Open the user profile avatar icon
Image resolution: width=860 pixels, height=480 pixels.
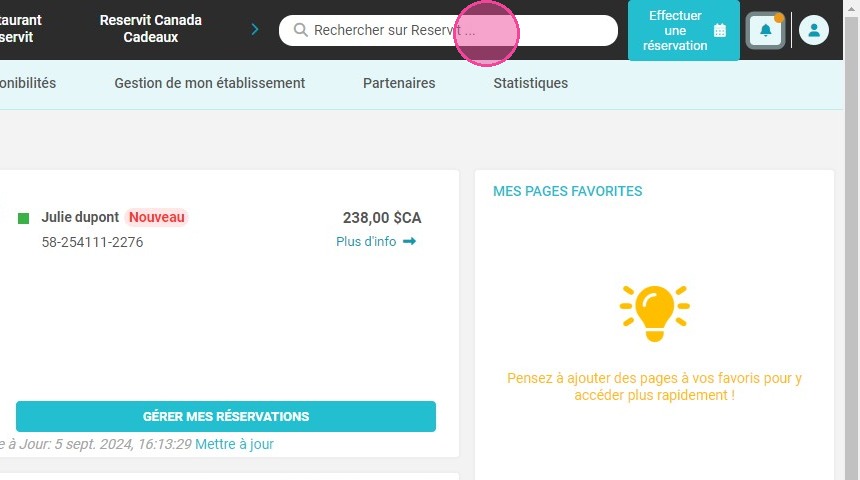click(x=814, y=30)
